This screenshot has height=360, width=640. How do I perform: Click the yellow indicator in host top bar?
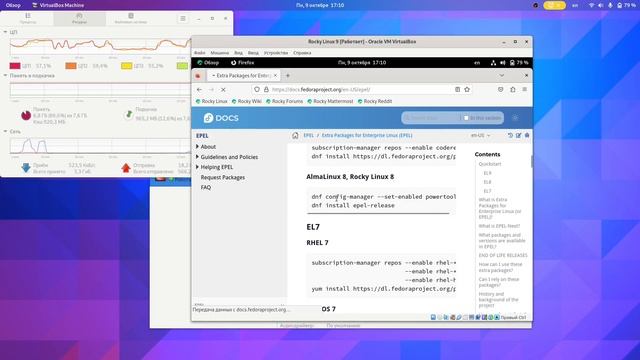tap(555, 5)
